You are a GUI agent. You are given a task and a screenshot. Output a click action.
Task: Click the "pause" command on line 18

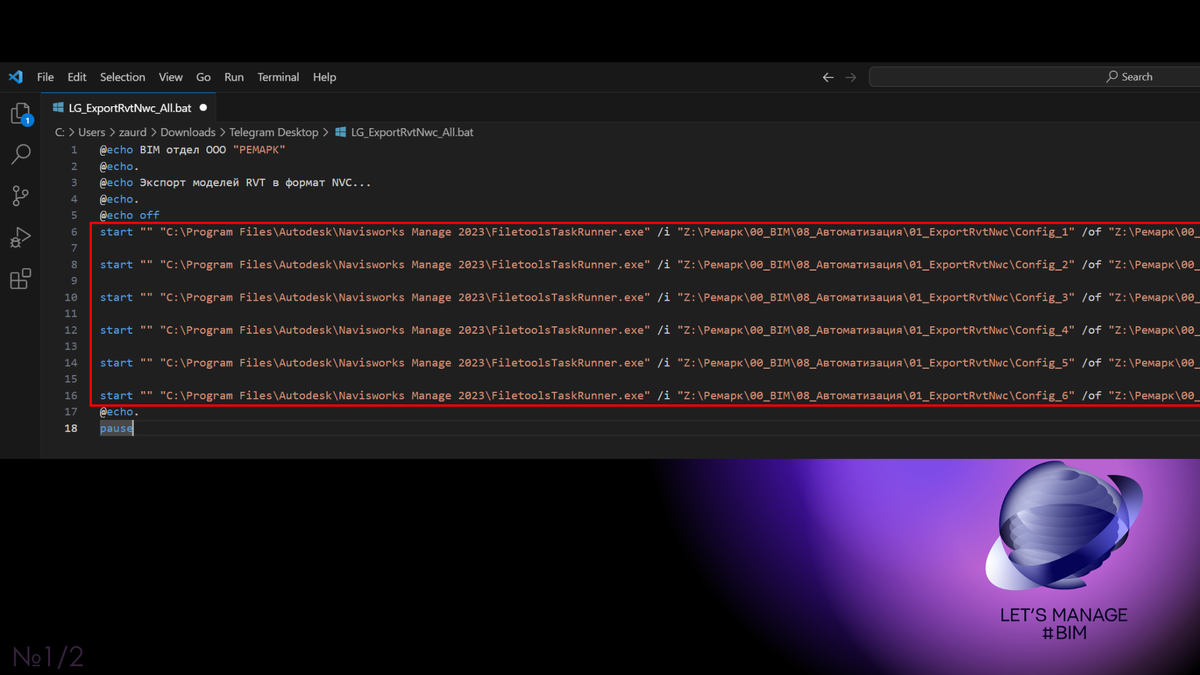click(x=116, y=428)
